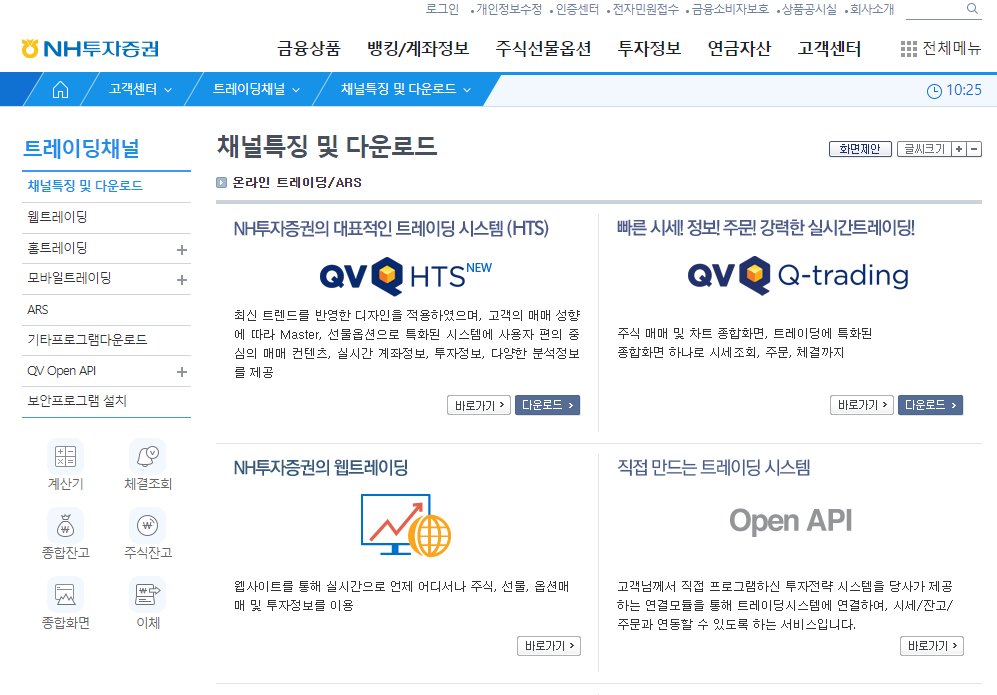Click the clock icon next to 10:25

[934, 91]
